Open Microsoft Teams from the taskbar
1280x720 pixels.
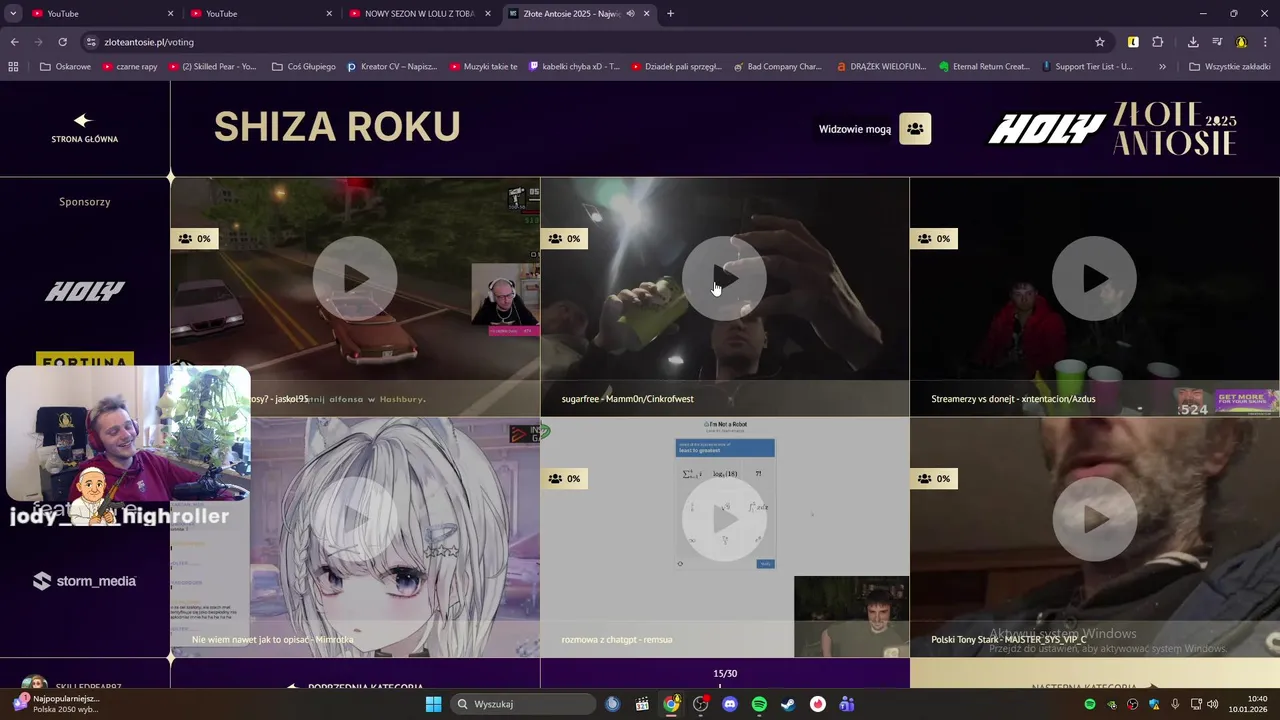(x=847, y=704)
